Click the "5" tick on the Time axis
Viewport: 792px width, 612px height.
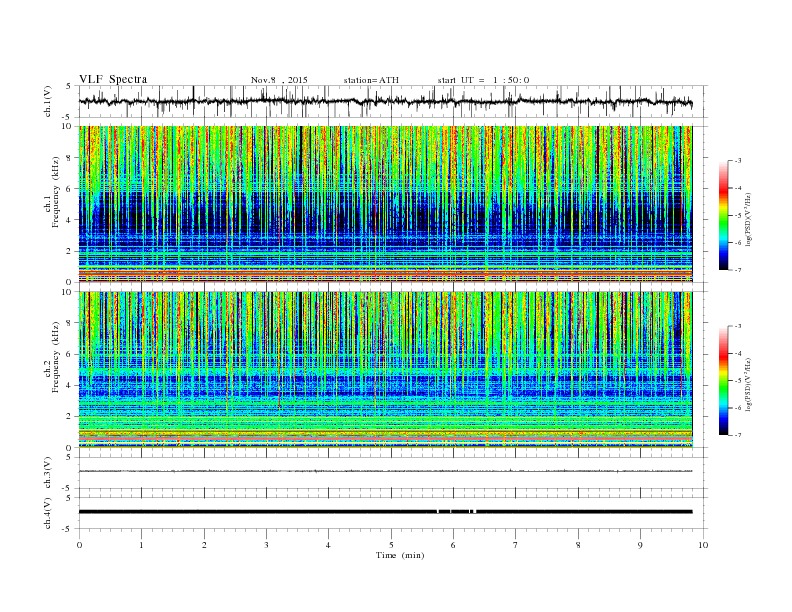[x=391, y=545]
